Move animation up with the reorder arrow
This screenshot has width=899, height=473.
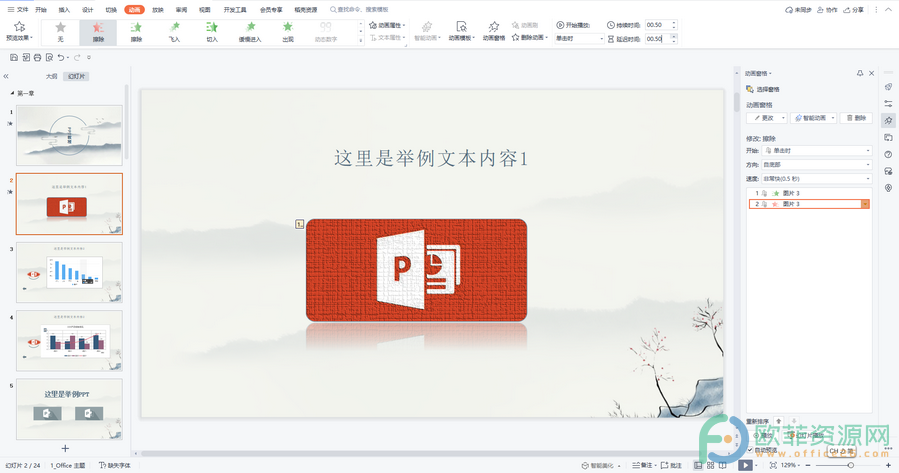[779, 421]
